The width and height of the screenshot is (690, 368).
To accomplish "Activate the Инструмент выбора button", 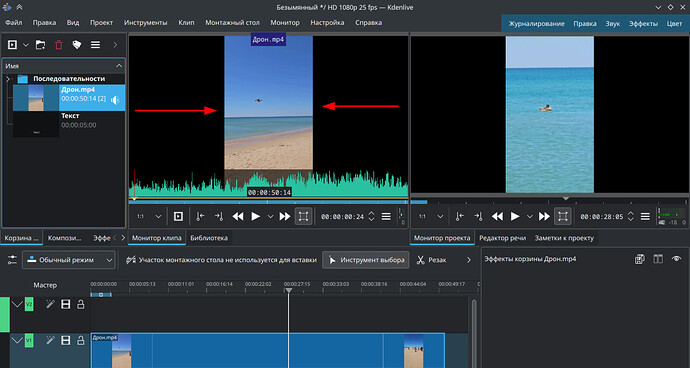I will point(366,260).
